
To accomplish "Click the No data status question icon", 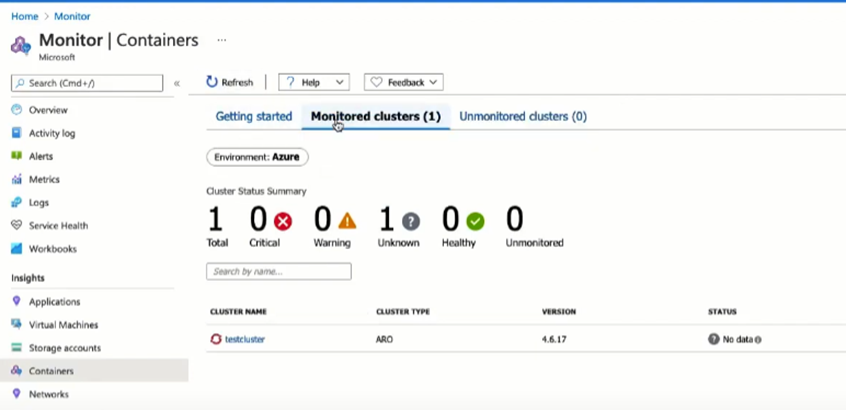I will [714, 339].
